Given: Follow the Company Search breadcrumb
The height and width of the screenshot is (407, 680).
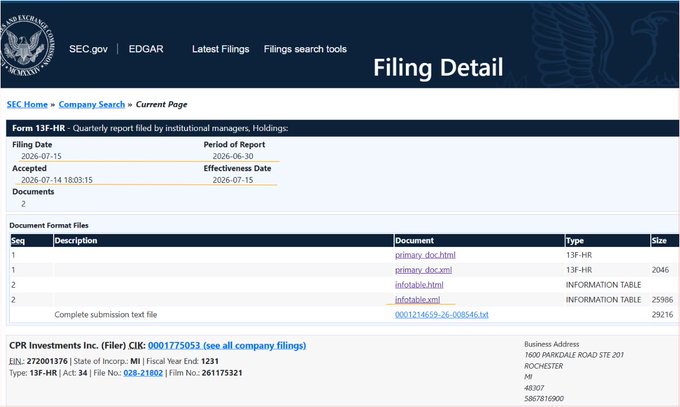Looking at the screenshot, I should pos(92,105).
